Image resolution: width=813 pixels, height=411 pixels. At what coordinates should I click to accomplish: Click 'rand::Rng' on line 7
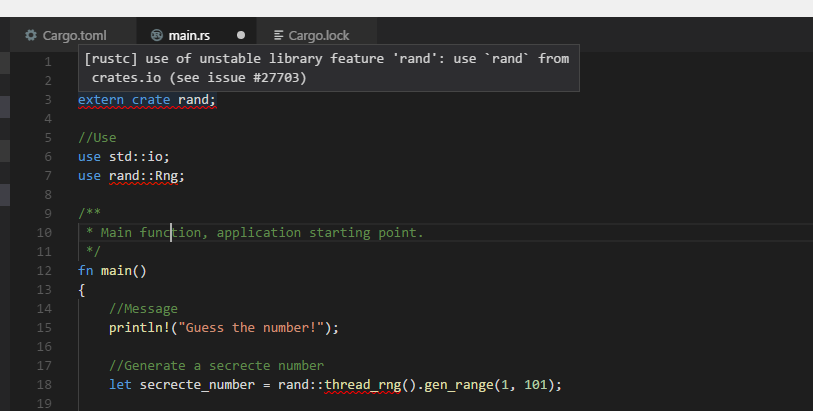coord(144,176)
